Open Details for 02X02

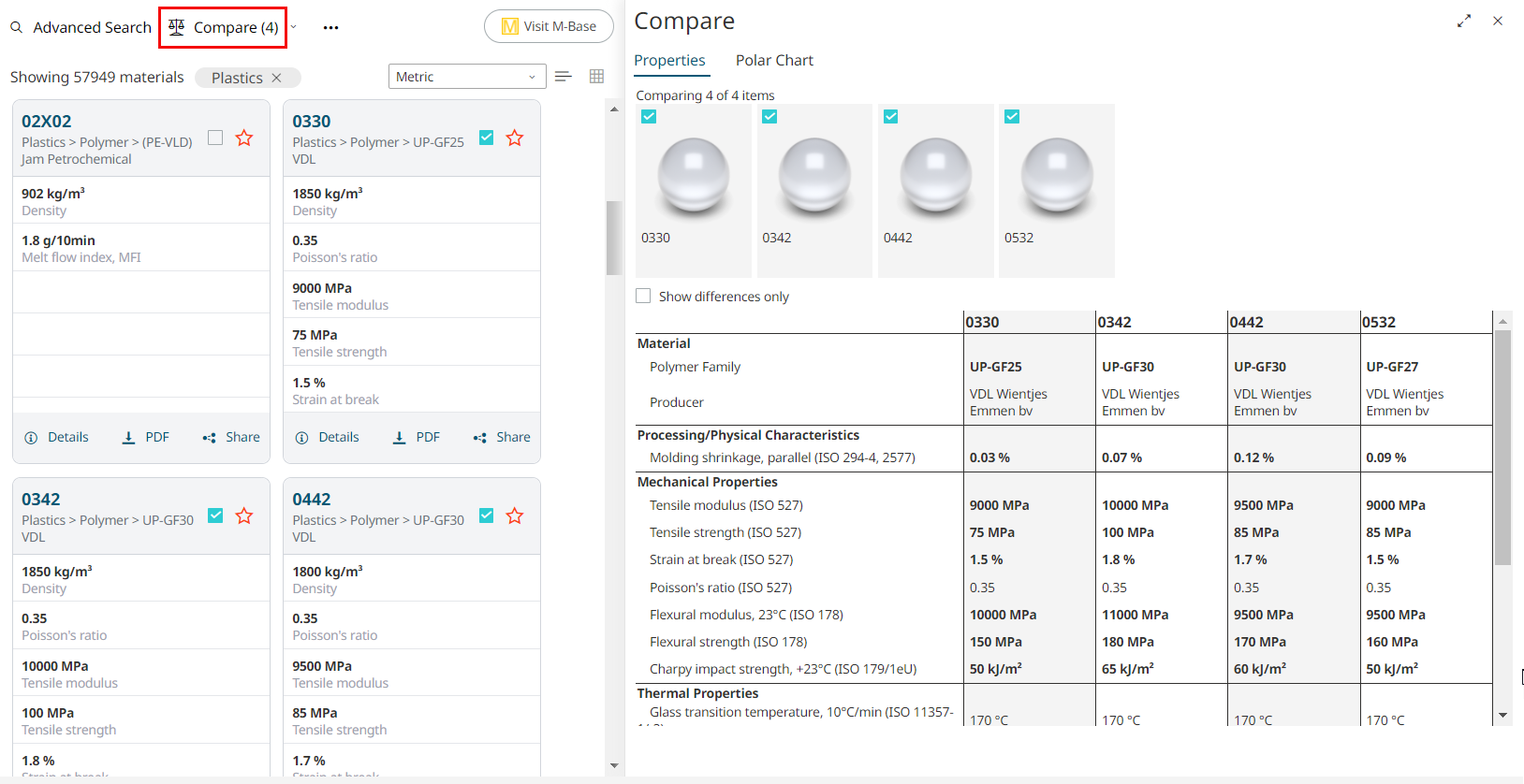56,437
